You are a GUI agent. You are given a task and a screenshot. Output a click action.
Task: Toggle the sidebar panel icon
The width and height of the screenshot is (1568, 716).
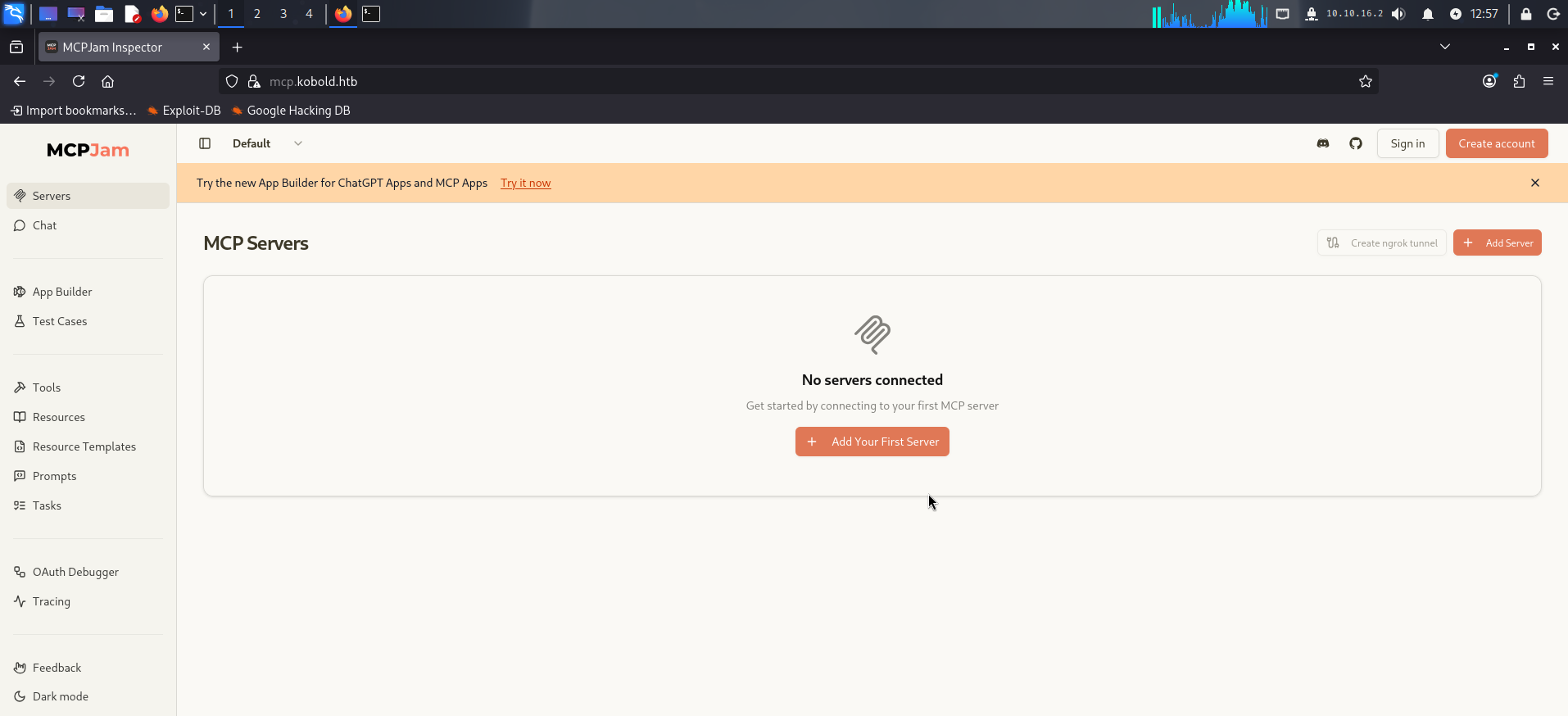(205, 143)
